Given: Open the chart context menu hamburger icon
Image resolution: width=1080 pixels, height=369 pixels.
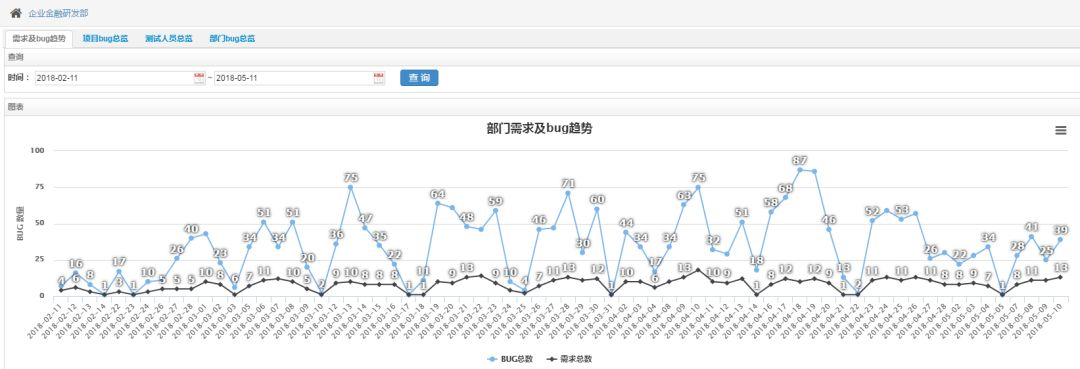Looking at the screenshot, I should point(1061,131).
